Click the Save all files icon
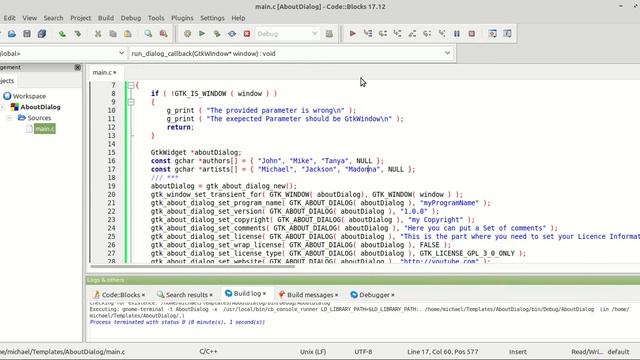 click(x=42, y=34)
